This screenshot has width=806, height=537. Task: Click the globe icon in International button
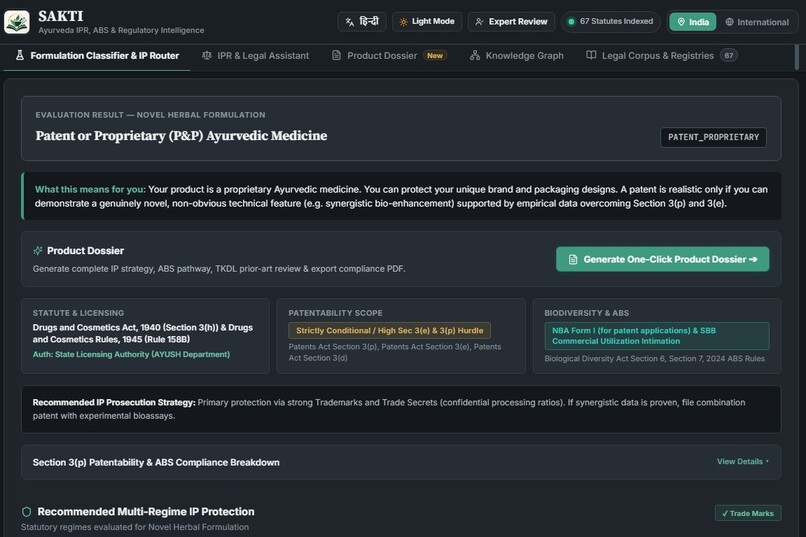pyautogui.click(x=729, y=22)
